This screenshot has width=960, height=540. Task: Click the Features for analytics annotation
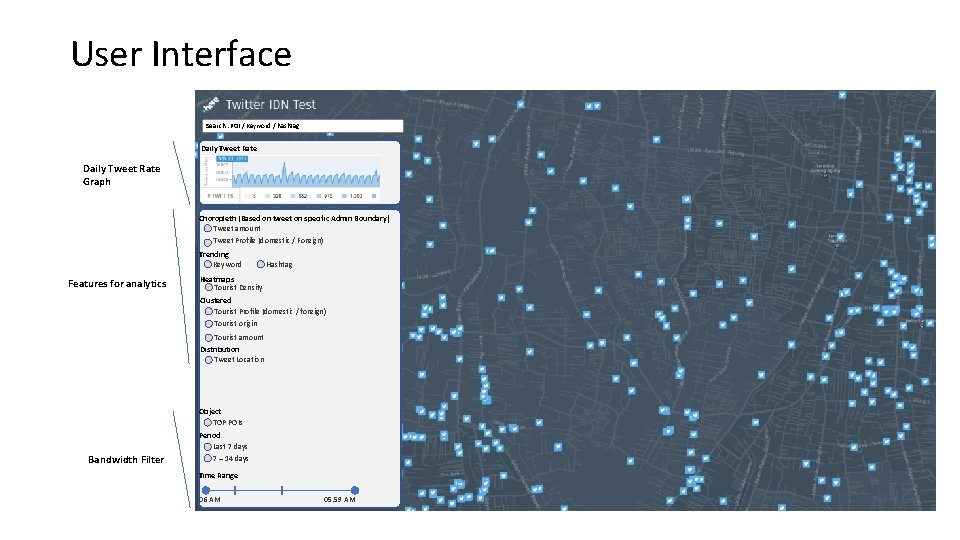[x=117, y=283]
